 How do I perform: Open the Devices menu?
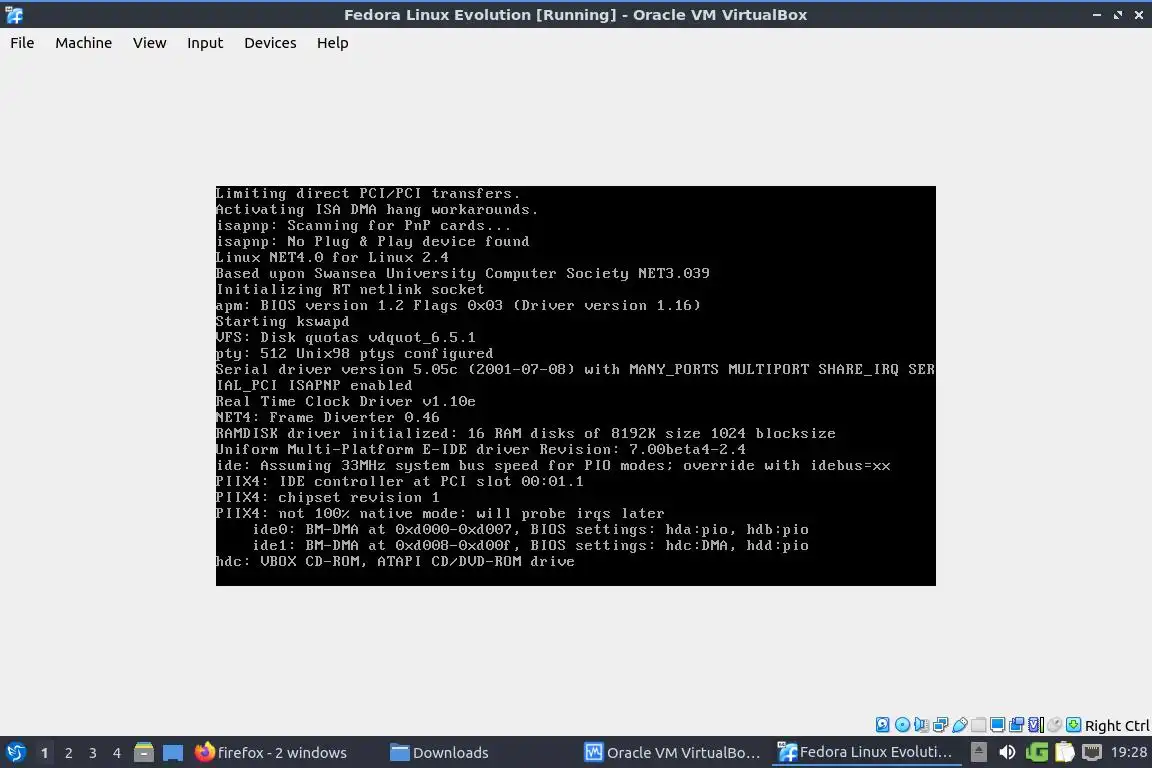pos(270,43)
